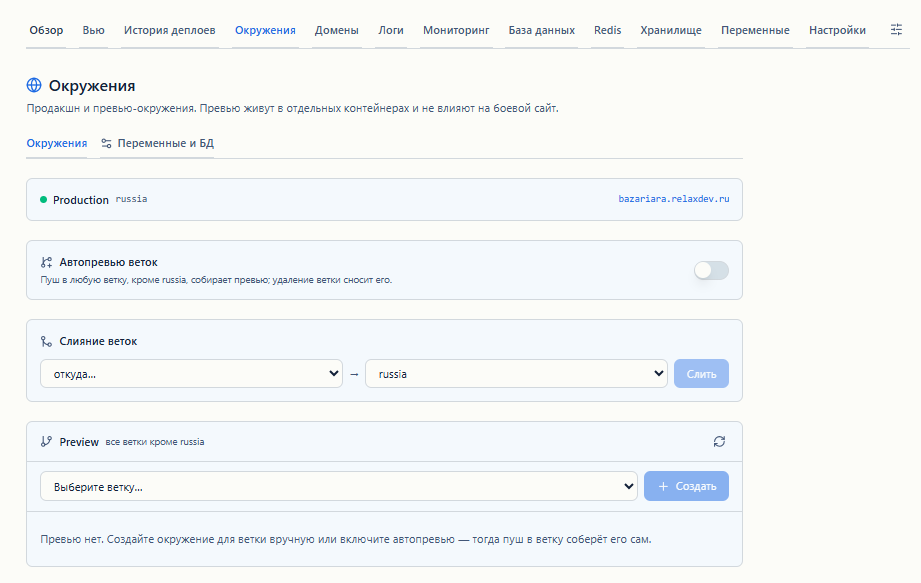This screenshot has width=921, height=583.
Task: Open the Логи tab
Action: 391,30
